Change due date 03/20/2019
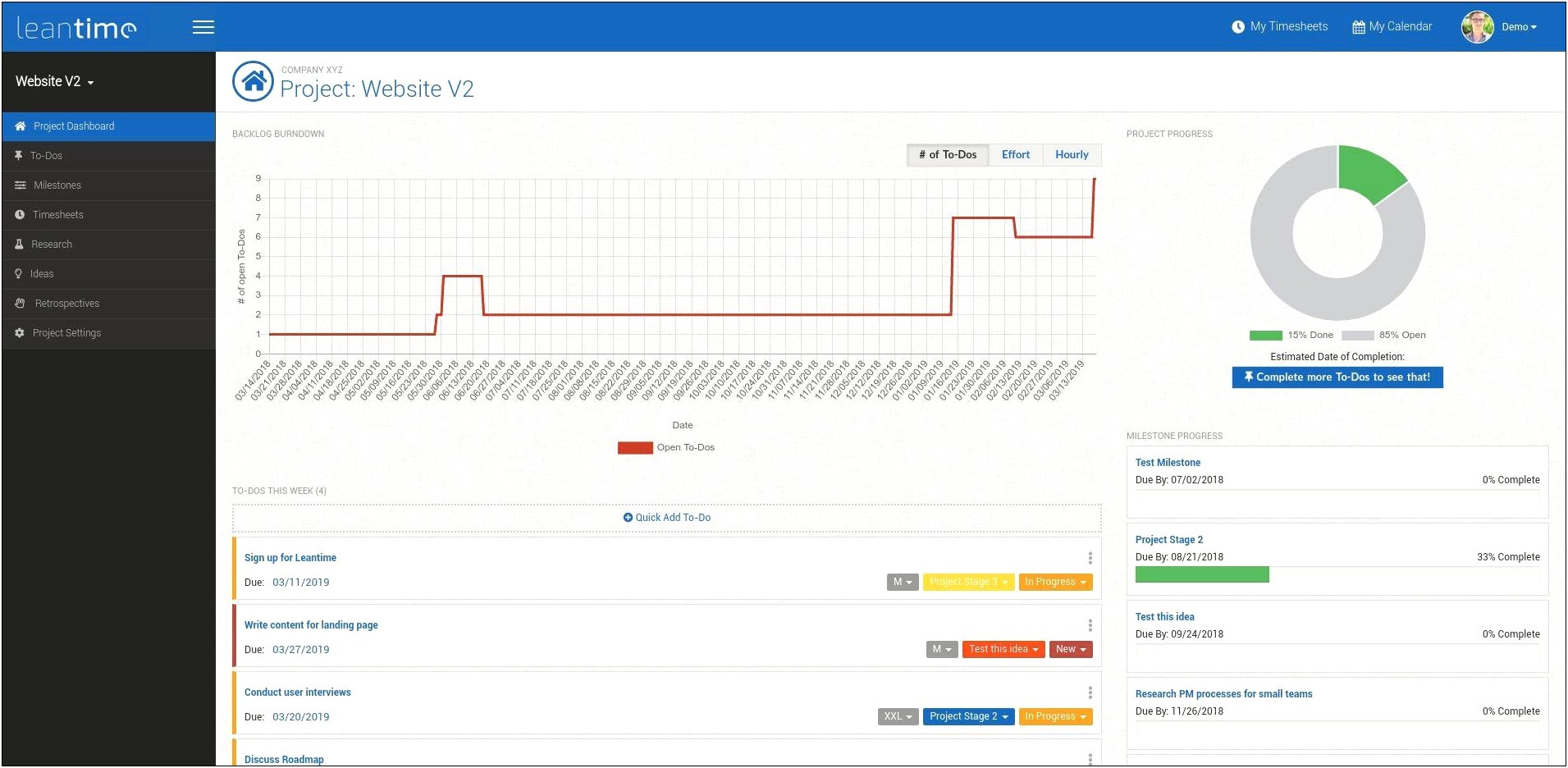 (x=301, y=717)
